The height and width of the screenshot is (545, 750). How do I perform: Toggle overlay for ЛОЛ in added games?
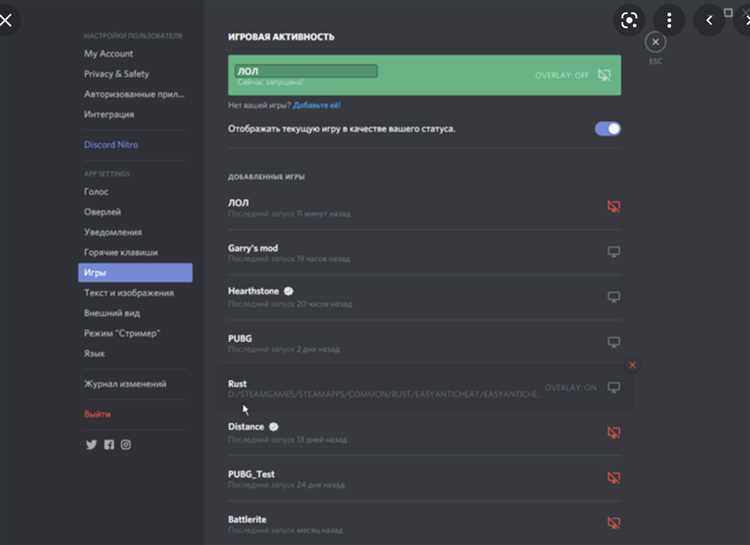(614, 206)
